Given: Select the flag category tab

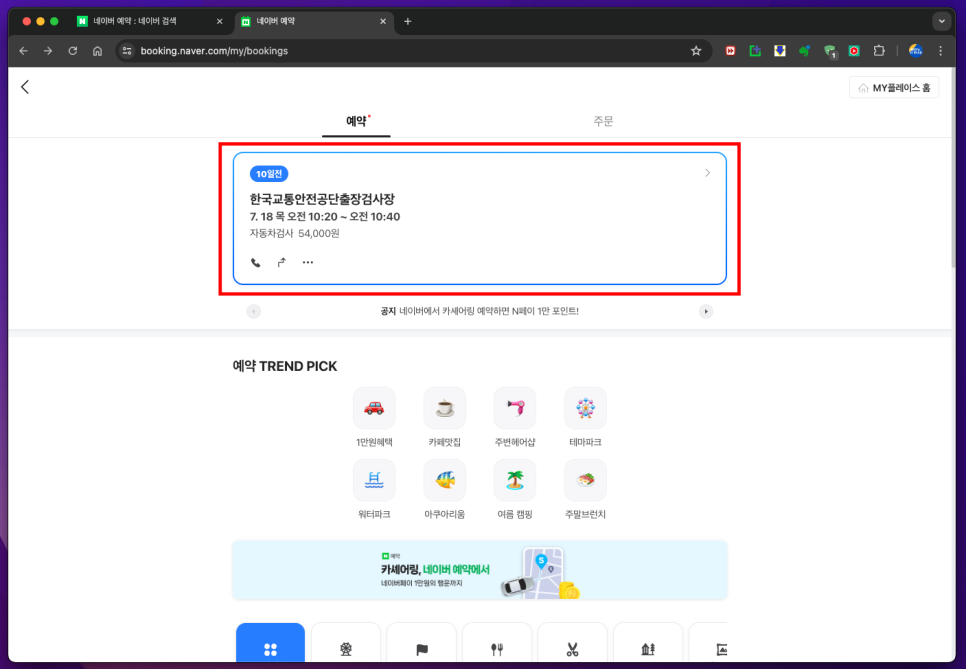Looking at the screenshot, I should (x=422, y=643).
